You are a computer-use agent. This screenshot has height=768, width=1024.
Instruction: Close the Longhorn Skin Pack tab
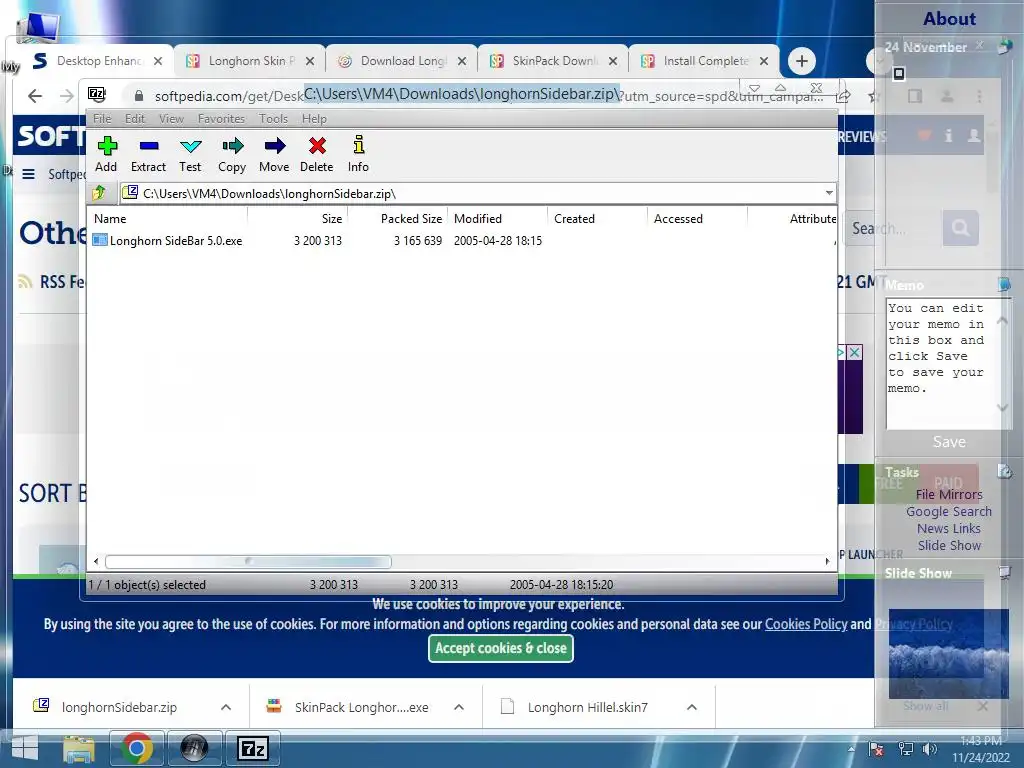point(310,61)
